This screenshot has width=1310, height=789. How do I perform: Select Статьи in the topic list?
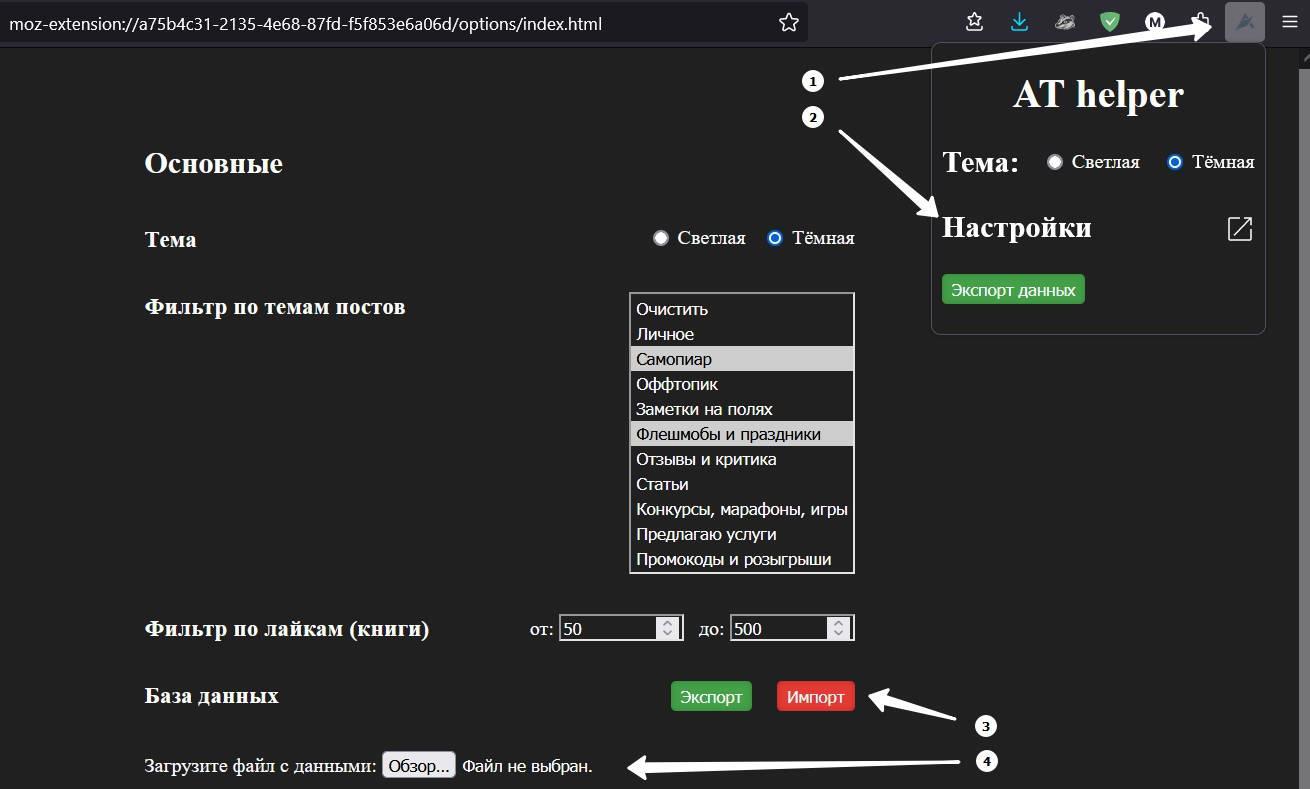[742, 484]
